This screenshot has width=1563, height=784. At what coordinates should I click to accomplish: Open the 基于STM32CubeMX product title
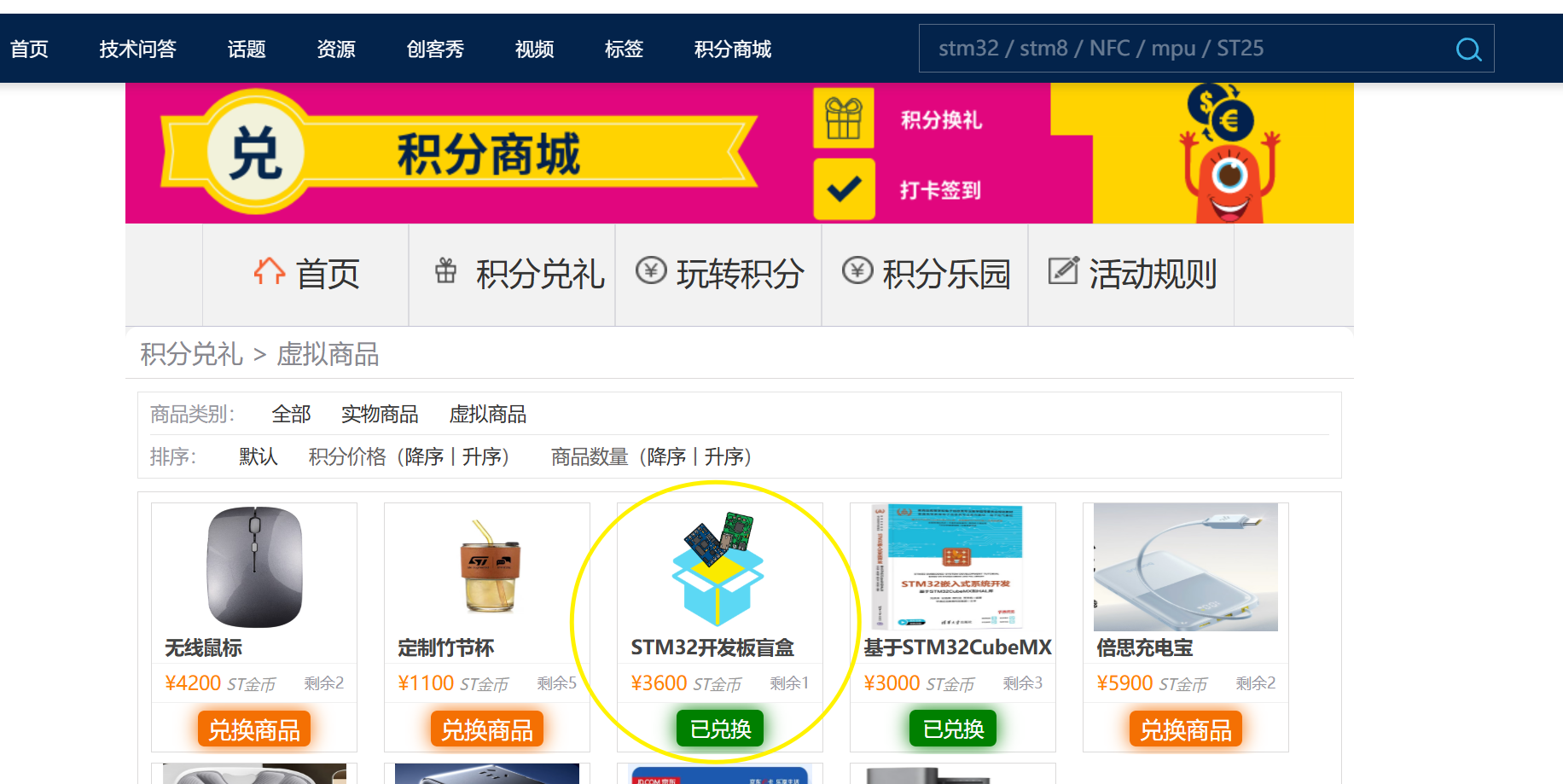coord(958,648)
